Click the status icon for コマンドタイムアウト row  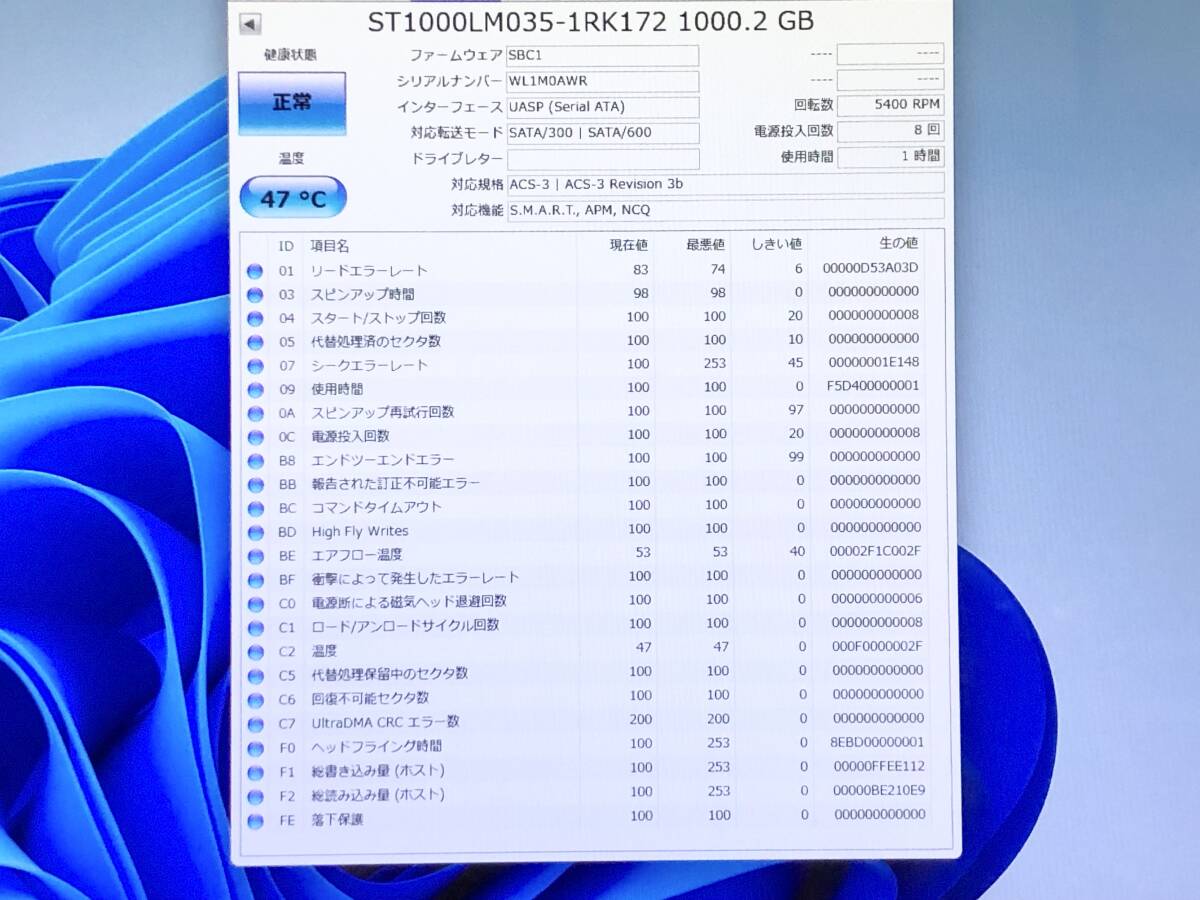[254, 508]
